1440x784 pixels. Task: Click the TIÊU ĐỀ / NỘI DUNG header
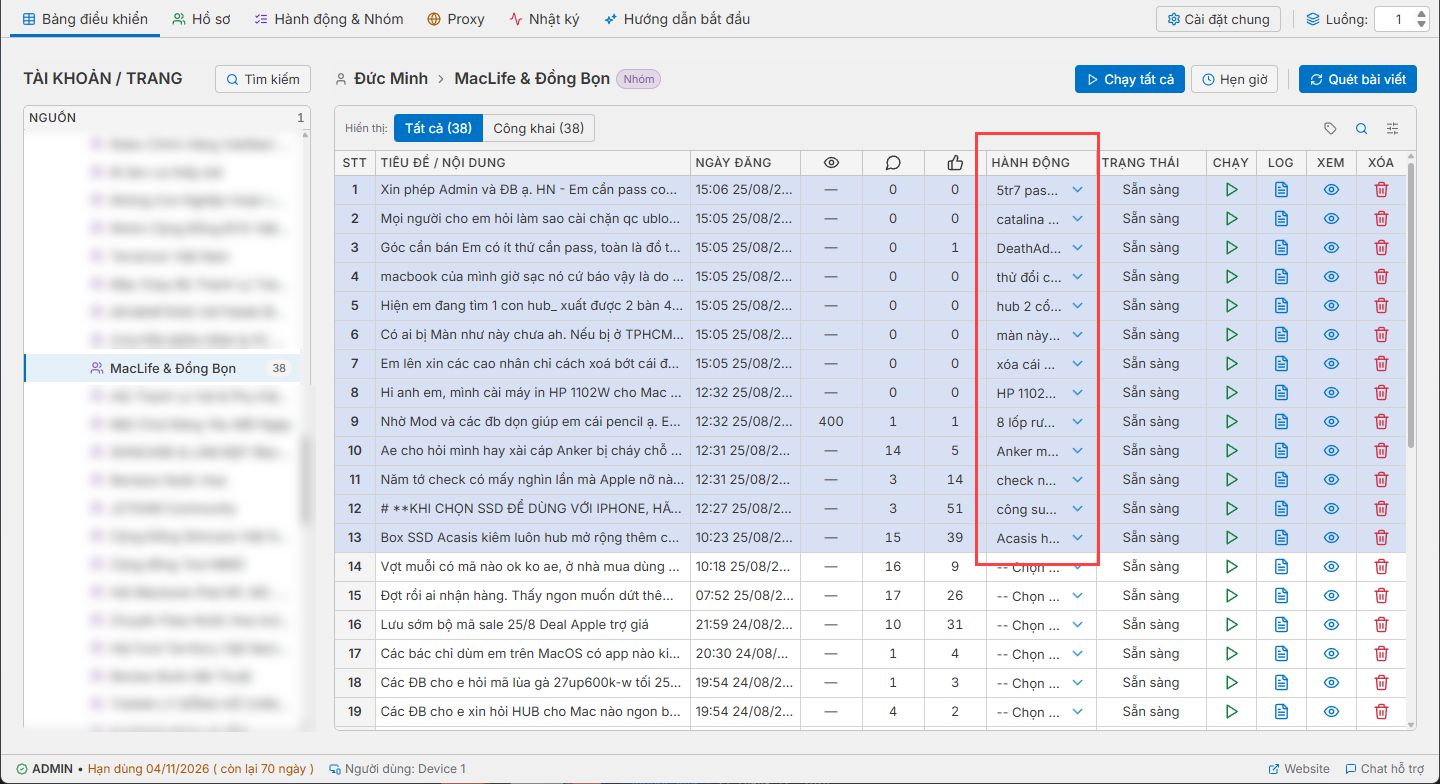[x=533, y=162]
